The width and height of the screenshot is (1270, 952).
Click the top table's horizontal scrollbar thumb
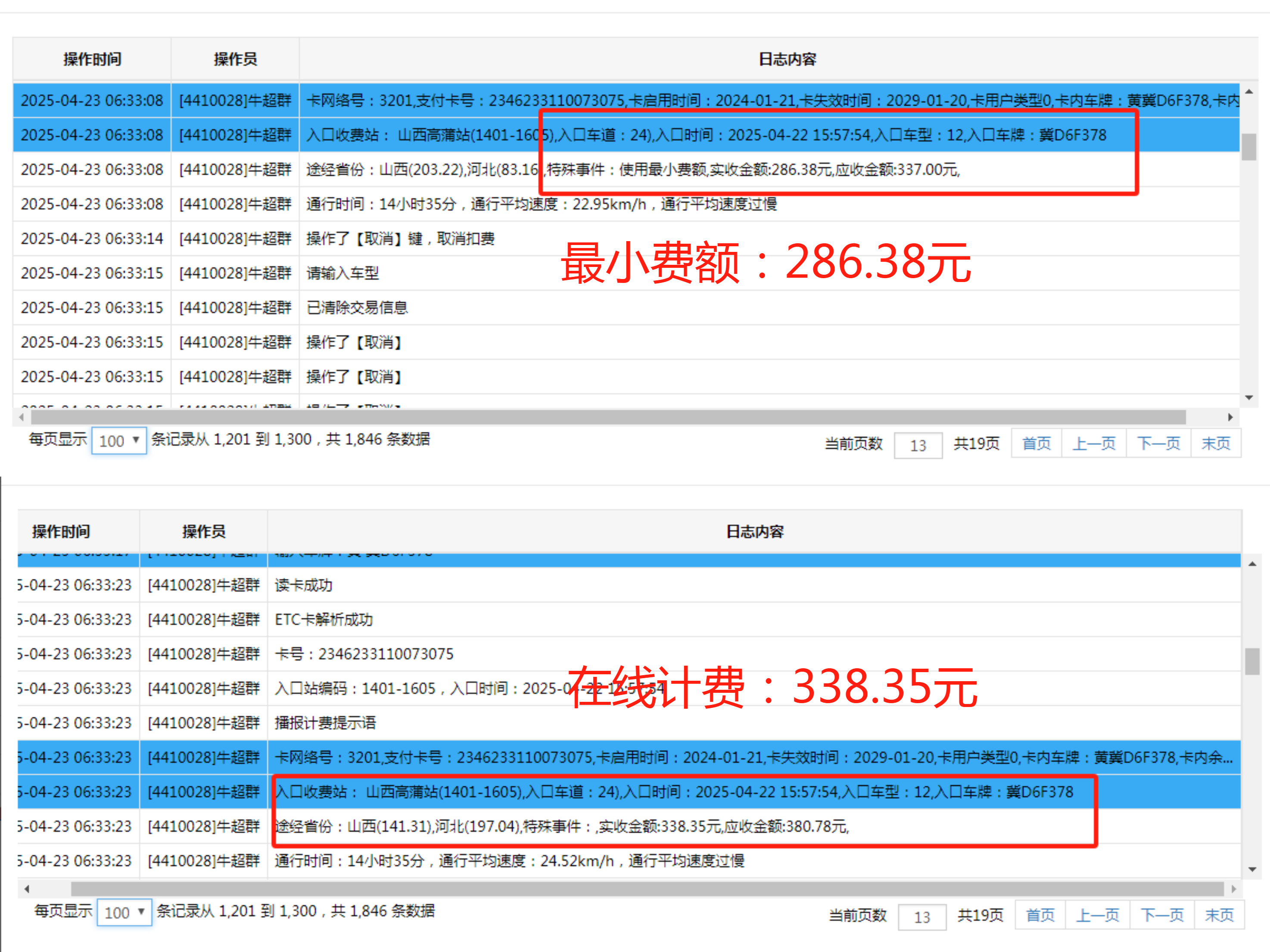pos(608,417)
